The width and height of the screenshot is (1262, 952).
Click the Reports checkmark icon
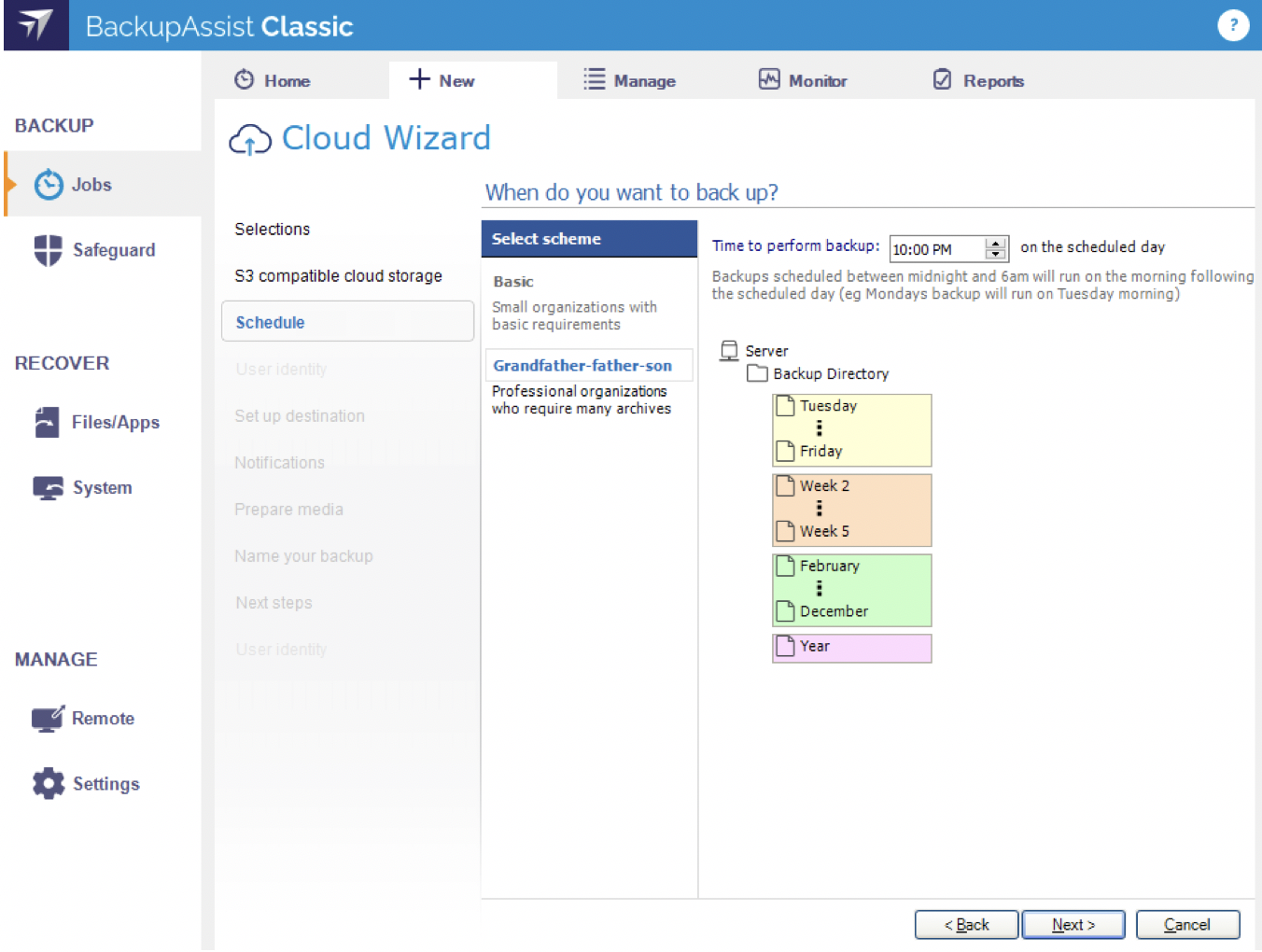point(943,79)
